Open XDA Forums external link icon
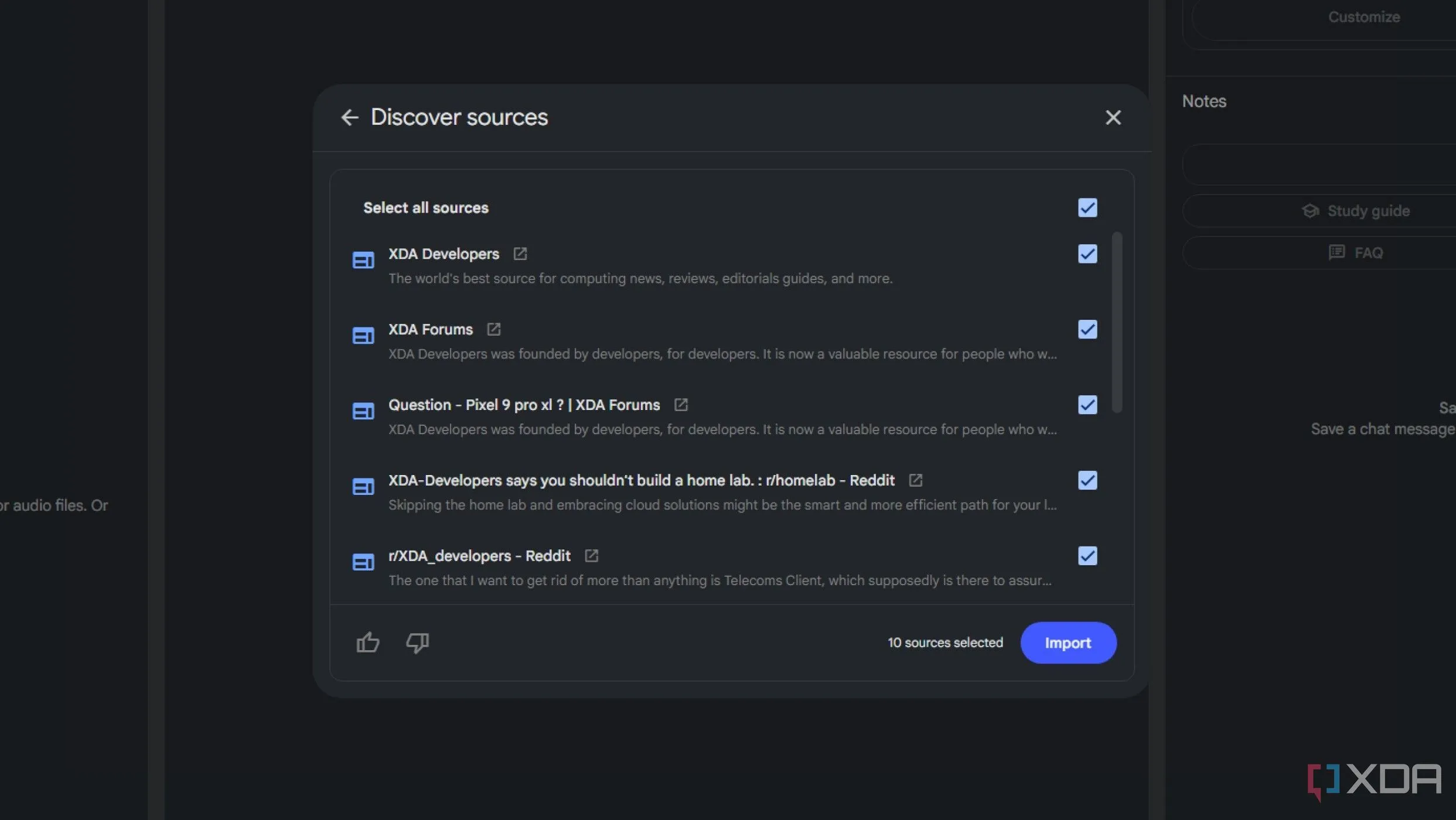Screen dimensions: 1456x820 (x=493, y=329)
